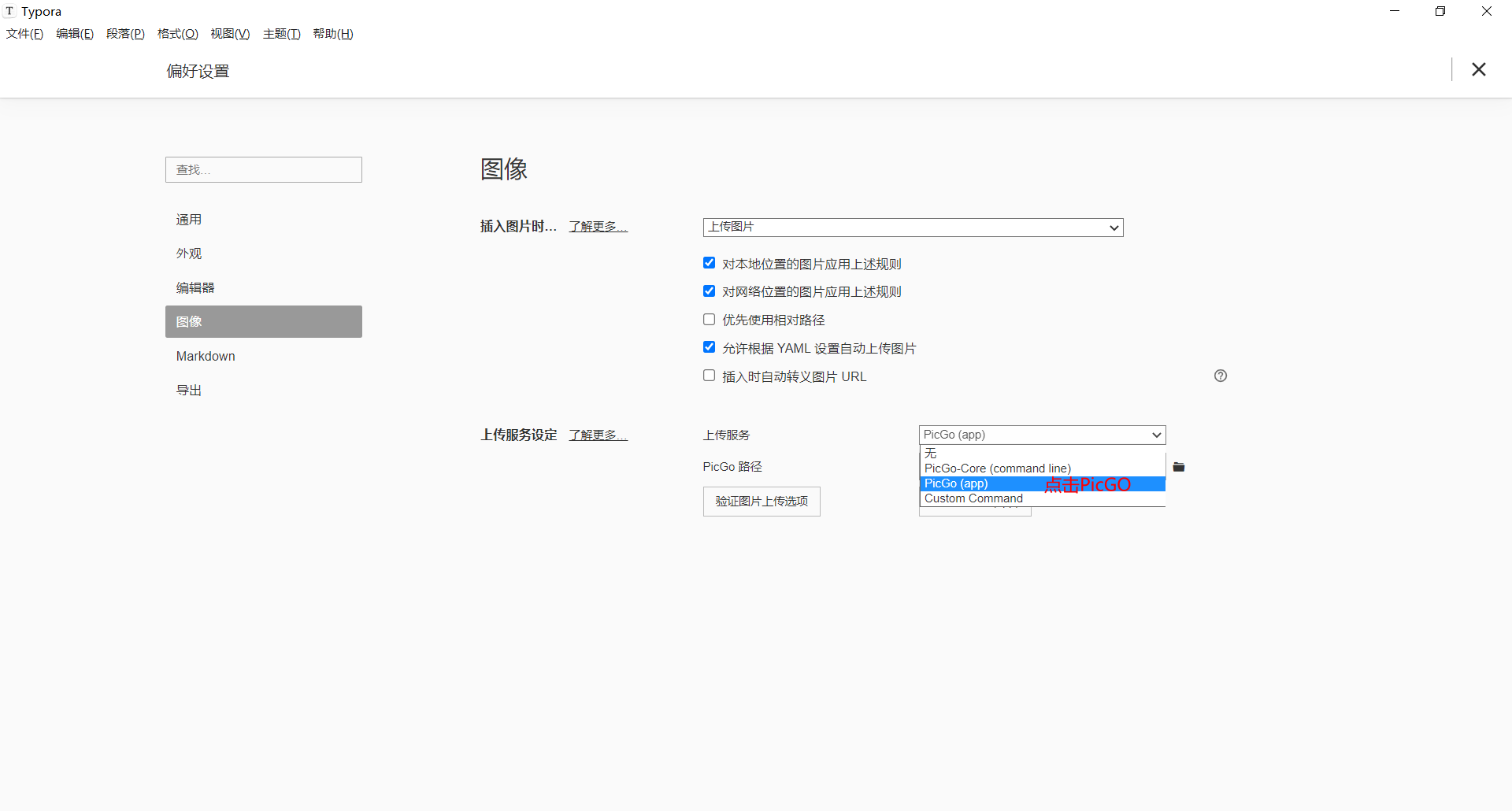1512x811 pixels.
Task: Open the 格式(O) menu
Action: point(177,34)
